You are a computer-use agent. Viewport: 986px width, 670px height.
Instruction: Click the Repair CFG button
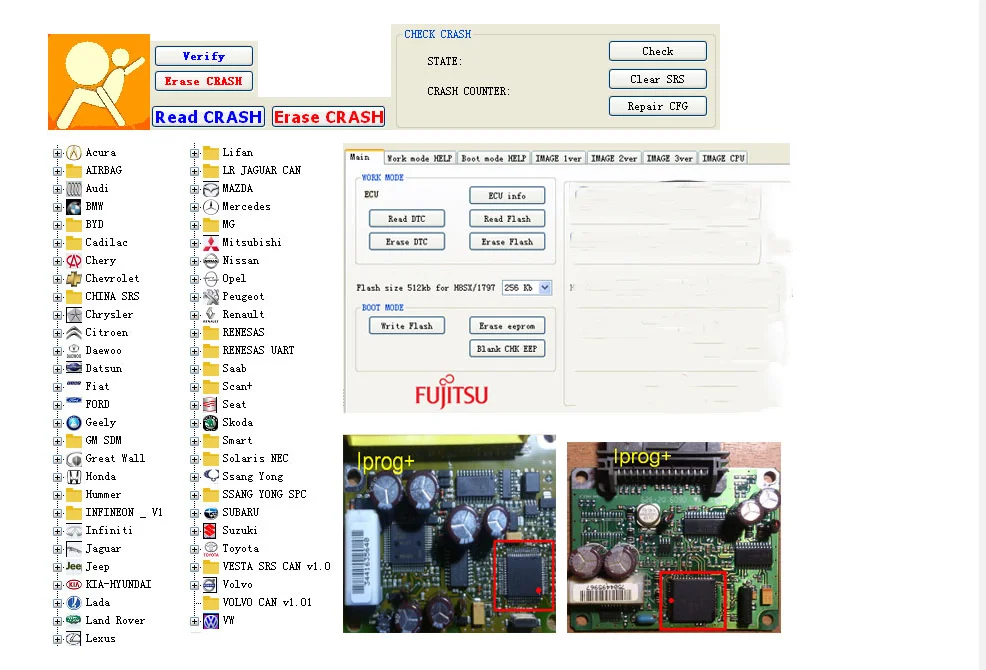tap(658, 106)
